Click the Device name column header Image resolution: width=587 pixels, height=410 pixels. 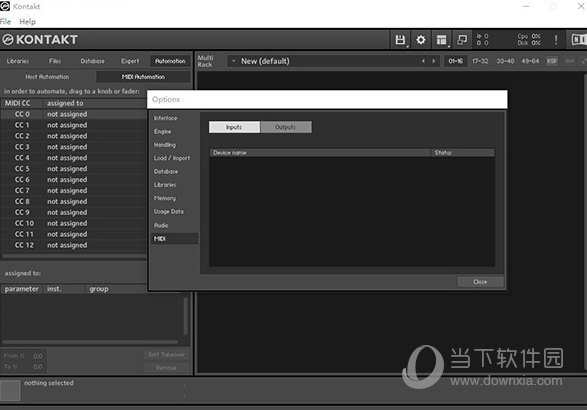[x=320, y=153]
